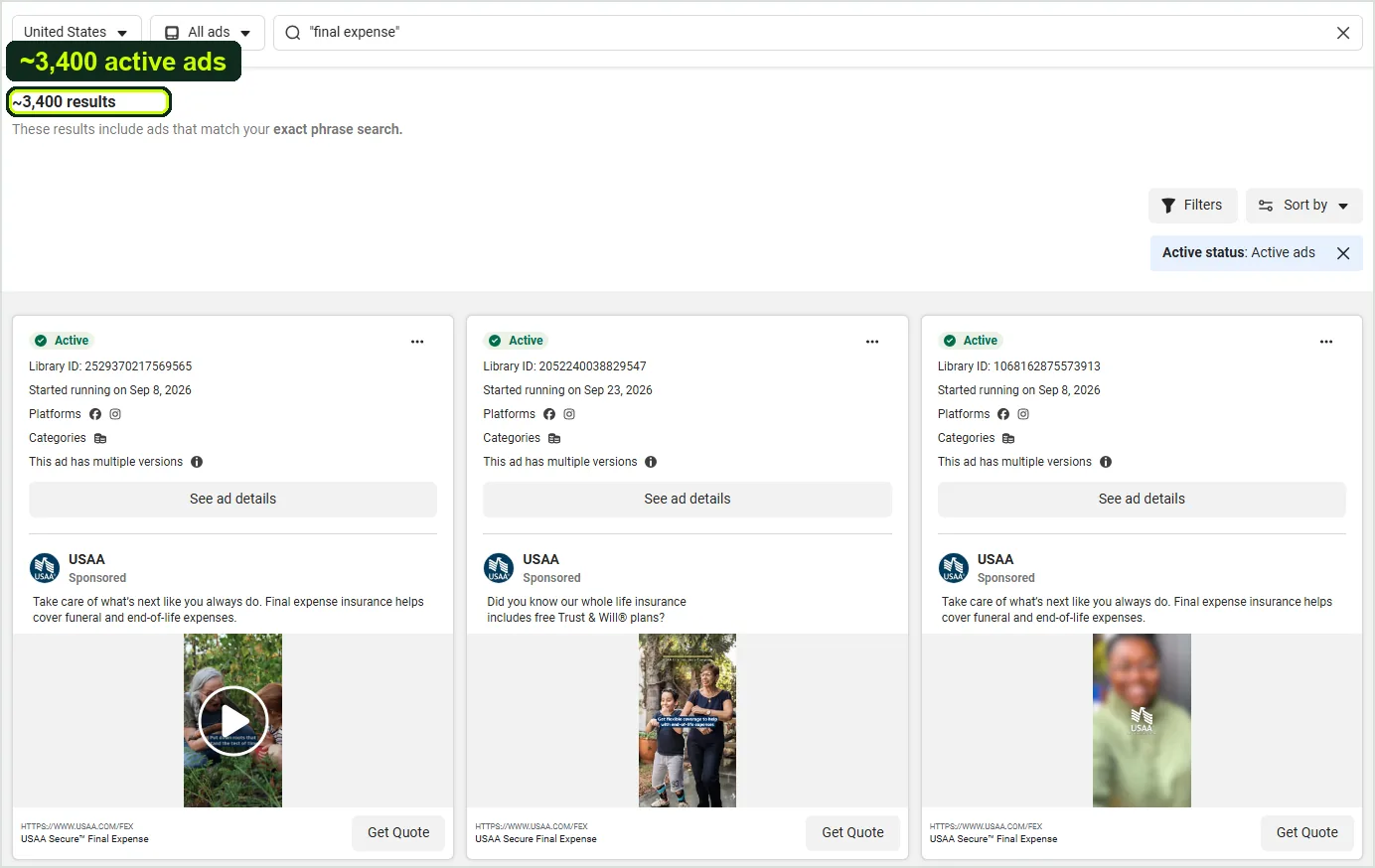Open the All ads category dropdown
This screenshot has height=868, width=1375.
tap(208, 32)
